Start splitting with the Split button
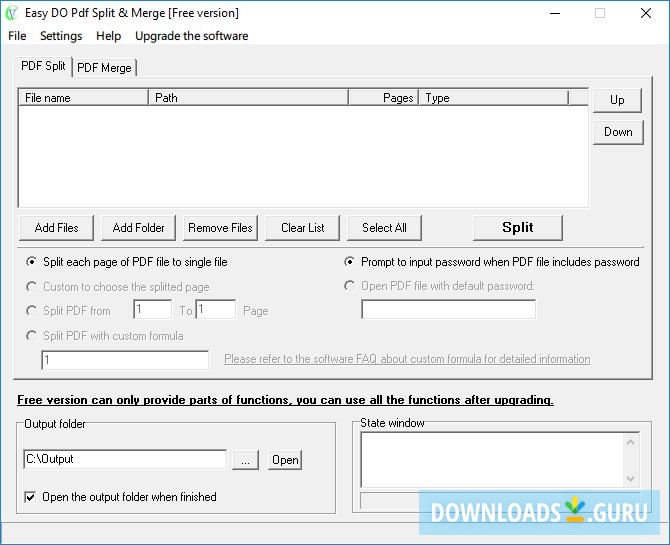Screen dimensions: 670x545 point(518,228)
